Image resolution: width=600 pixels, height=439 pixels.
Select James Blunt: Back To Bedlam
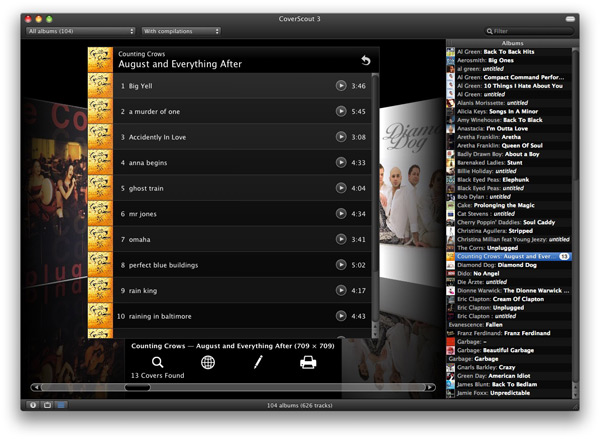(x=509, y=384)
